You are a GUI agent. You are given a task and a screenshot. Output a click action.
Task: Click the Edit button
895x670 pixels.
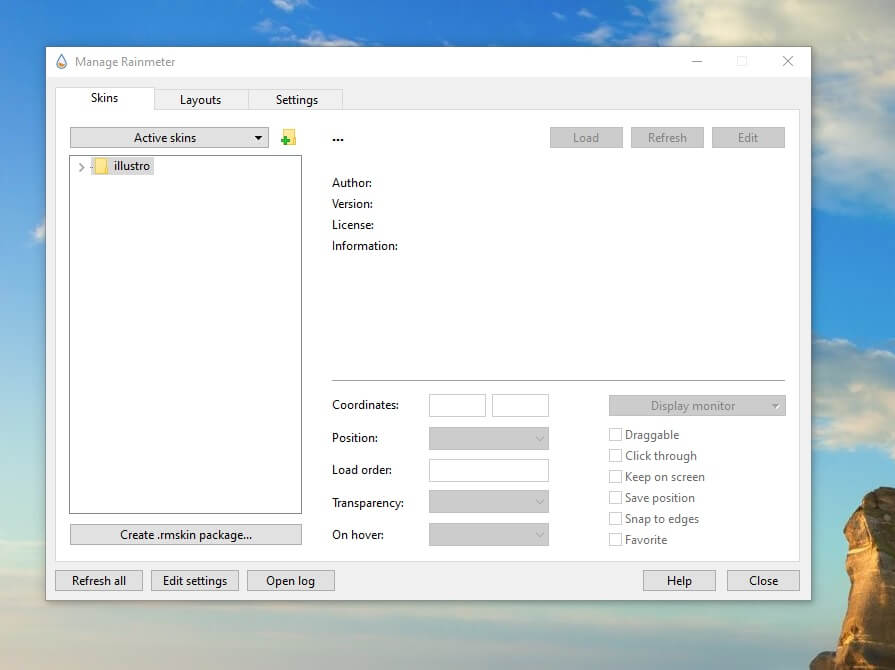tap(748, 138)
